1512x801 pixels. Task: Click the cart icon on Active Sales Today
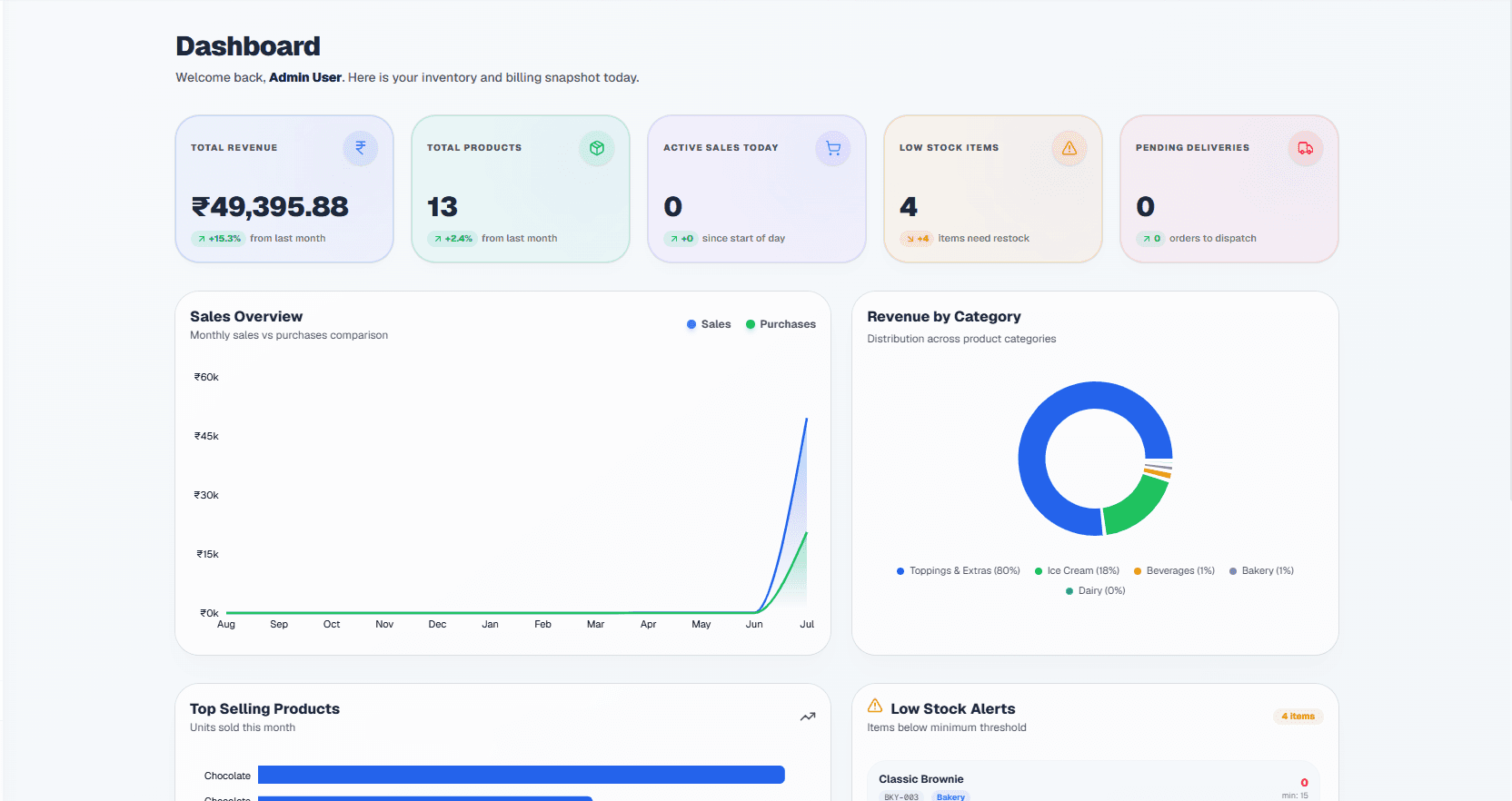click(833, 148)
